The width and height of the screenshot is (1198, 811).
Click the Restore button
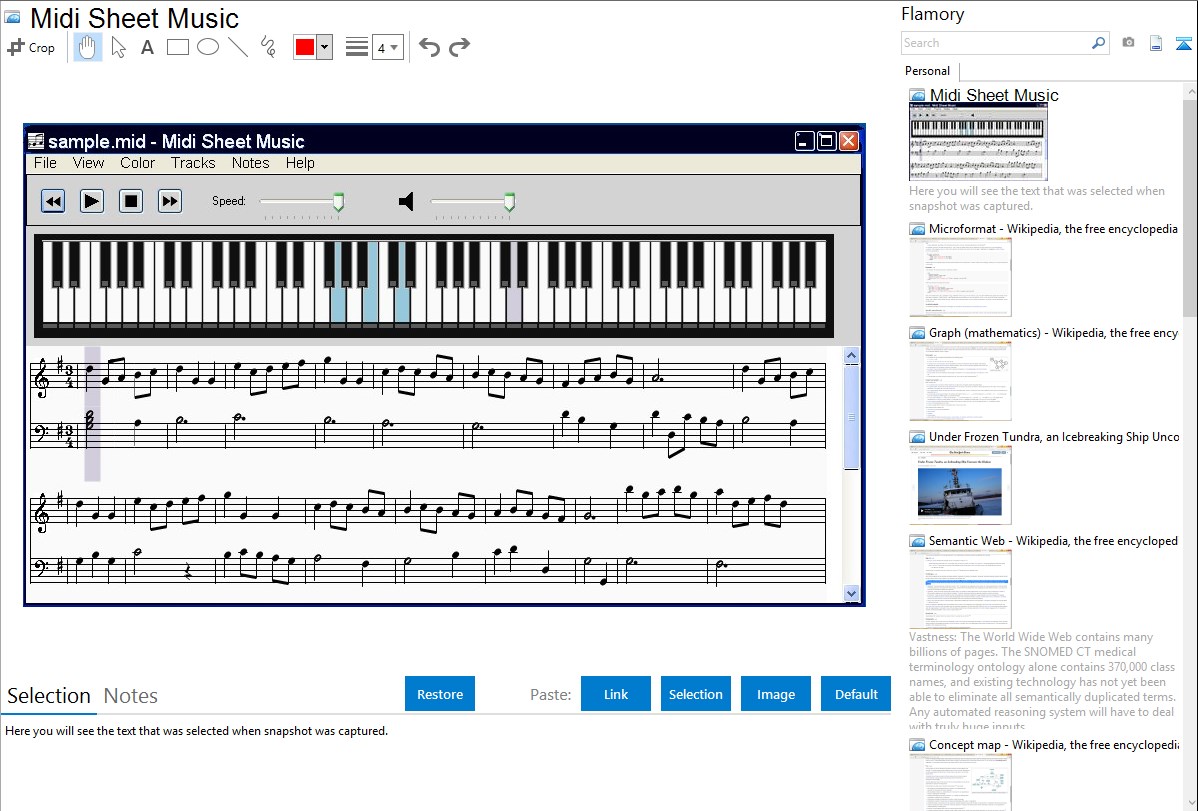(440, 694)
